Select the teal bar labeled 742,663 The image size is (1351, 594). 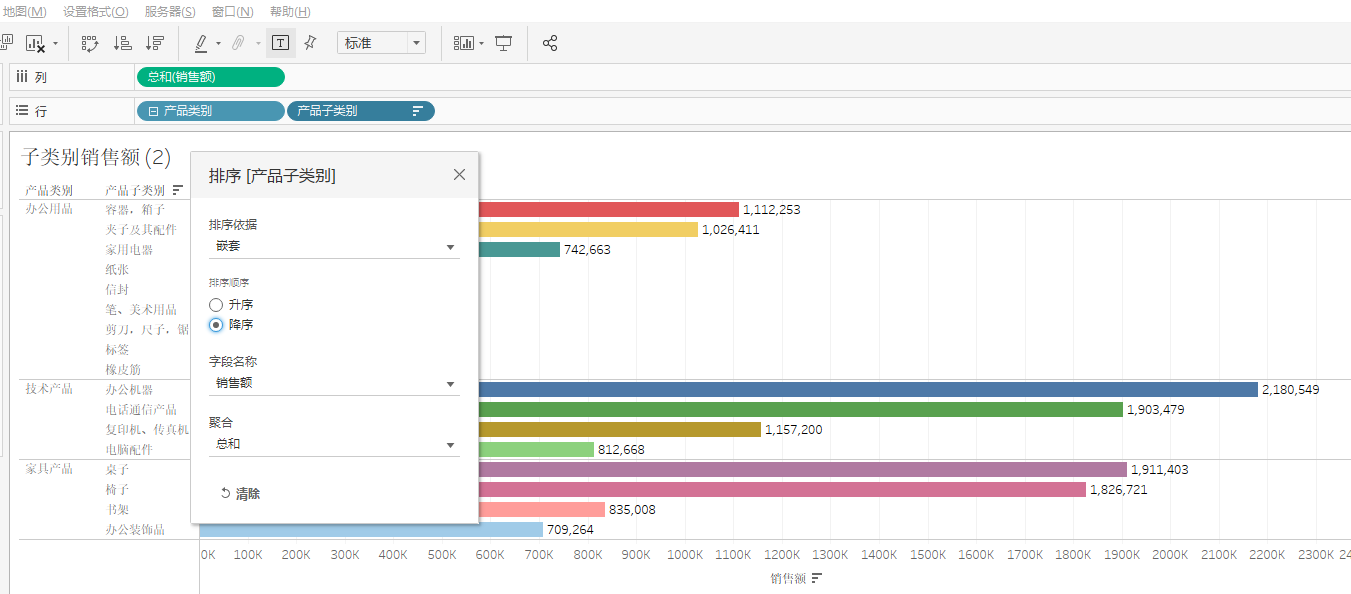click(519, 250)
